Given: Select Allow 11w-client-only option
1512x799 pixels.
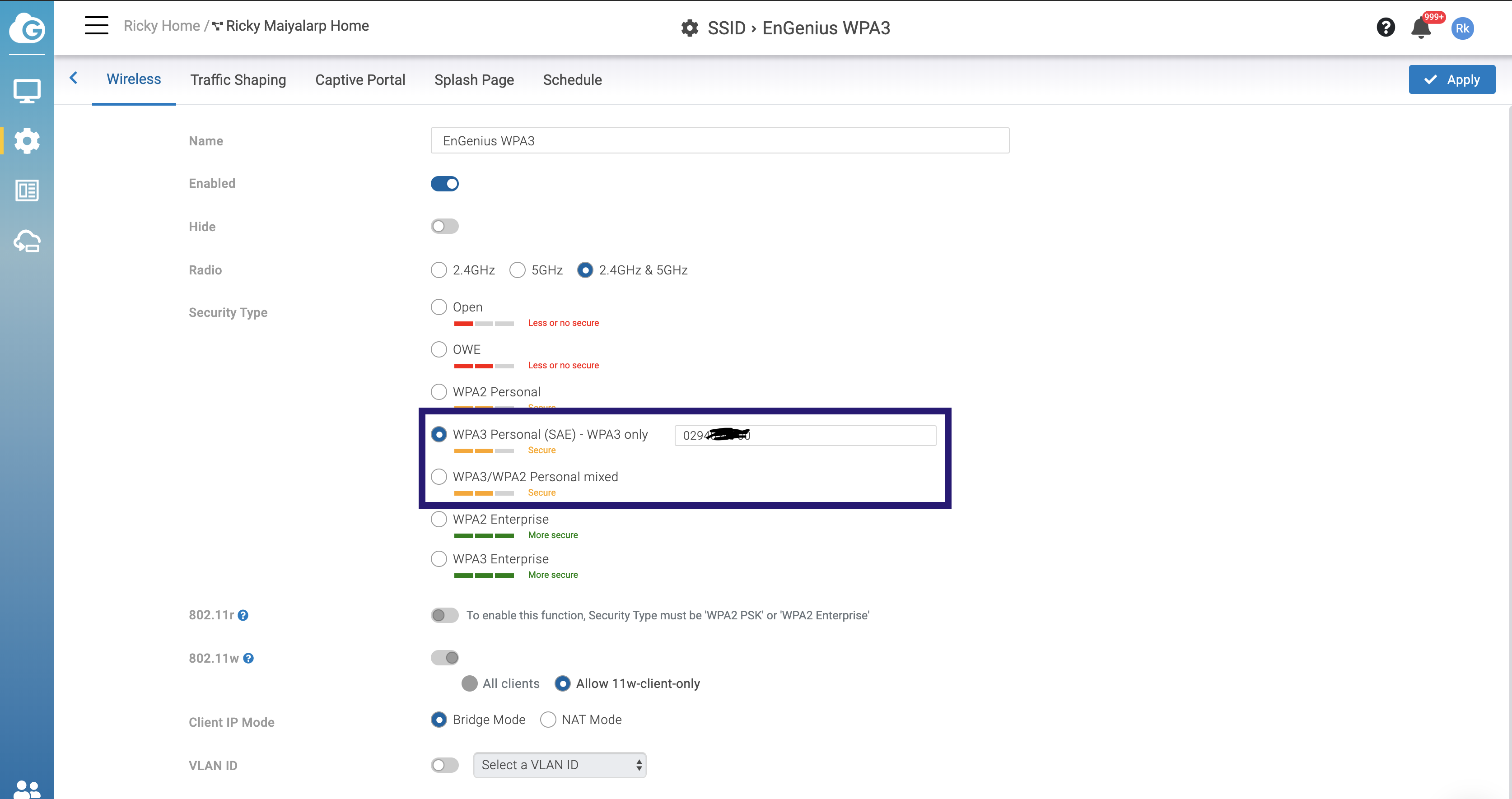Looking at the screenshot, I should tap(562, 684).
